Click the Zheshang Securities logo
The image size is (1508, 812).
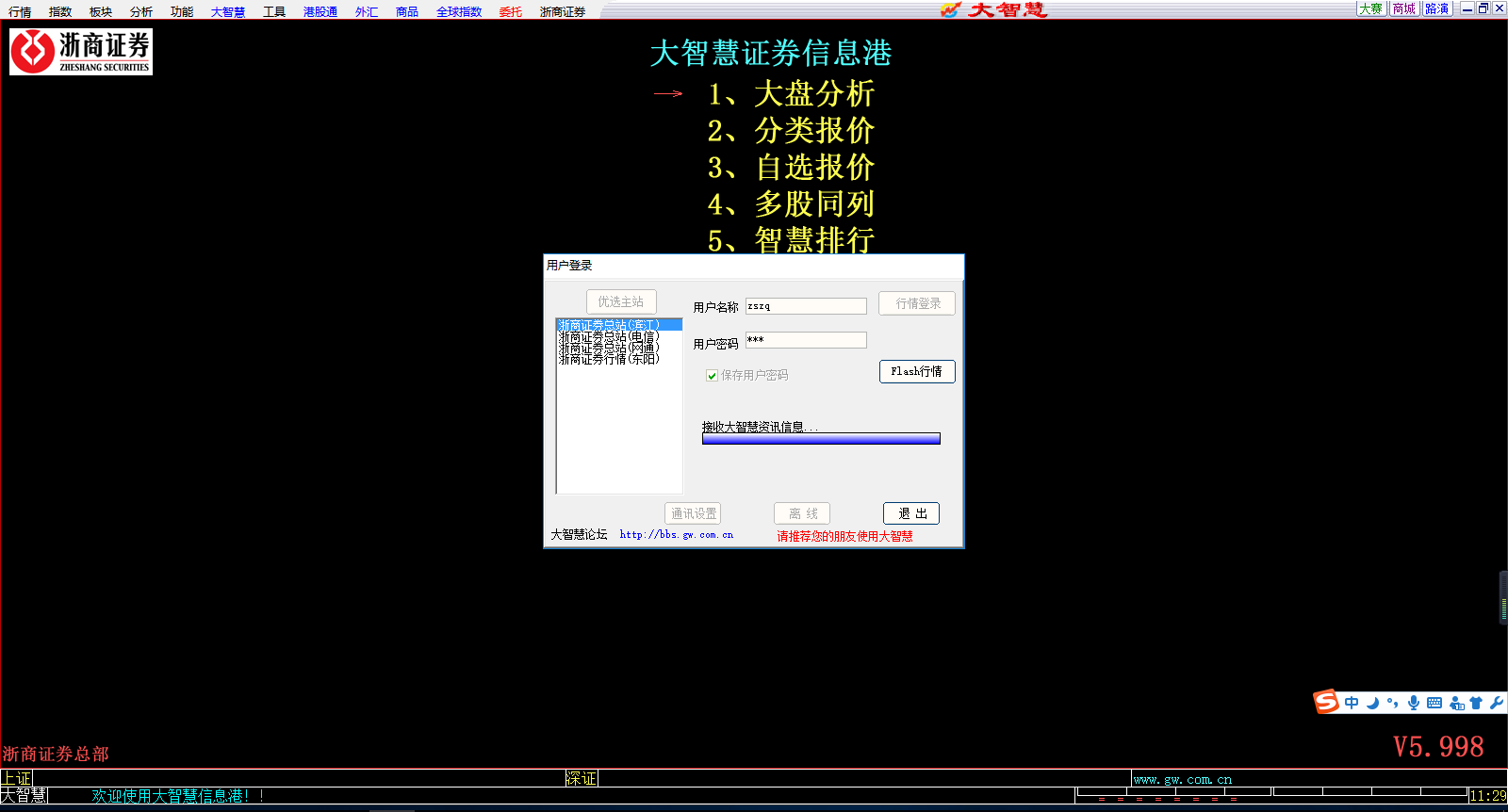pos(81,52)
